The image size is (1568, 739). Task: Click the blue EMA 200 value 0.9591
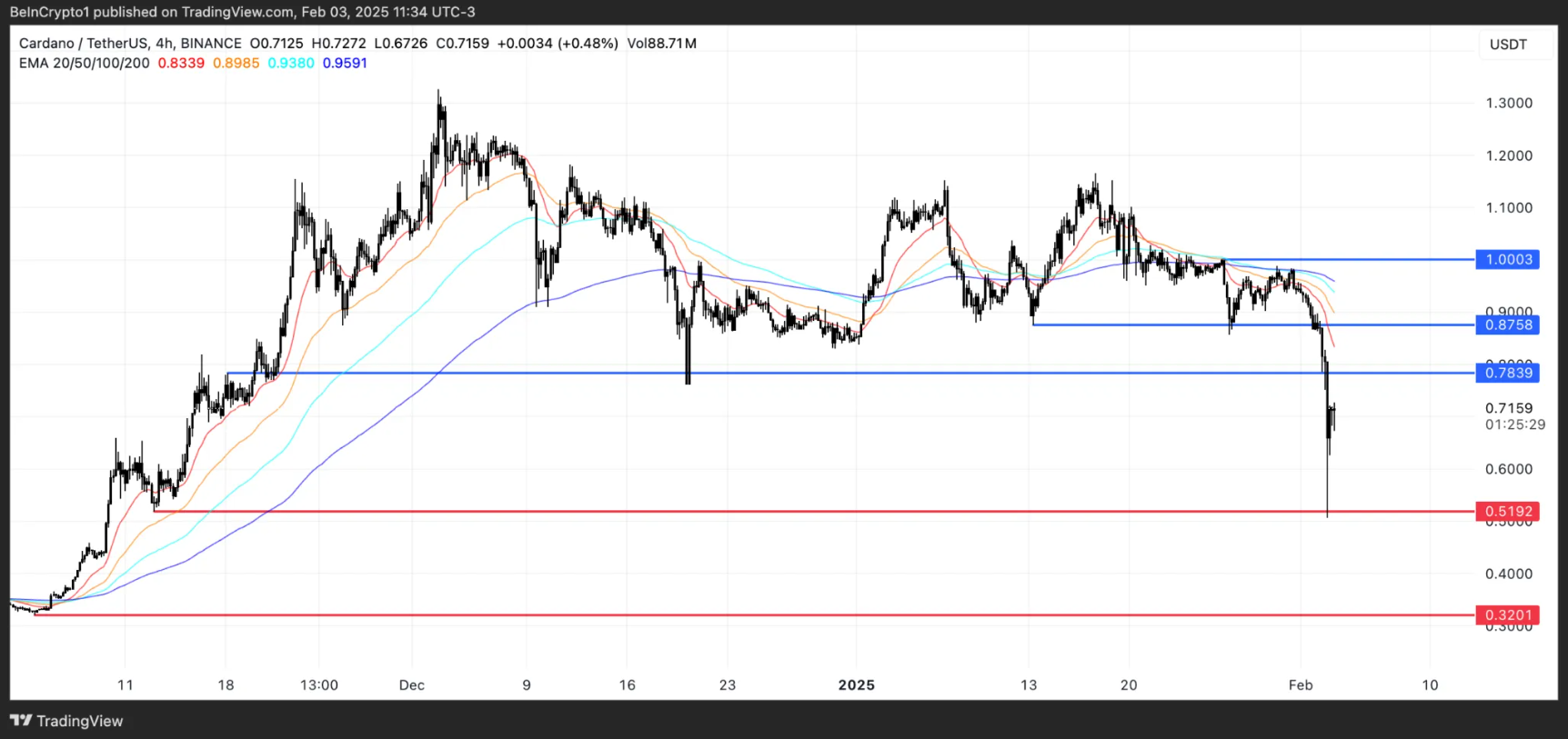tap(345, 63)
